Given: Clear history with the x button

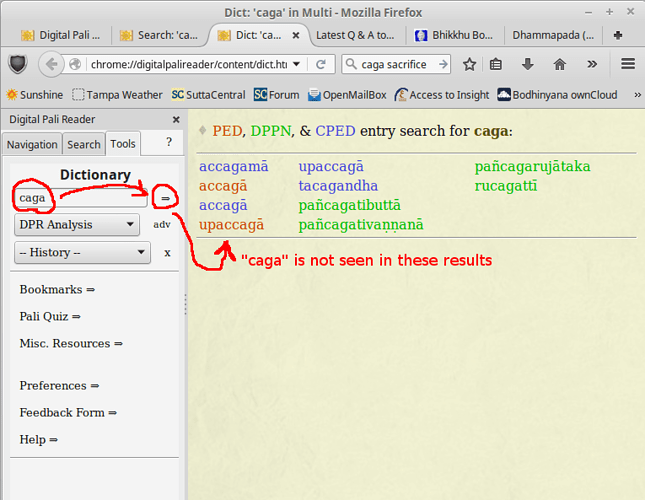Looking at the screenshot, I should click(167, 253).
